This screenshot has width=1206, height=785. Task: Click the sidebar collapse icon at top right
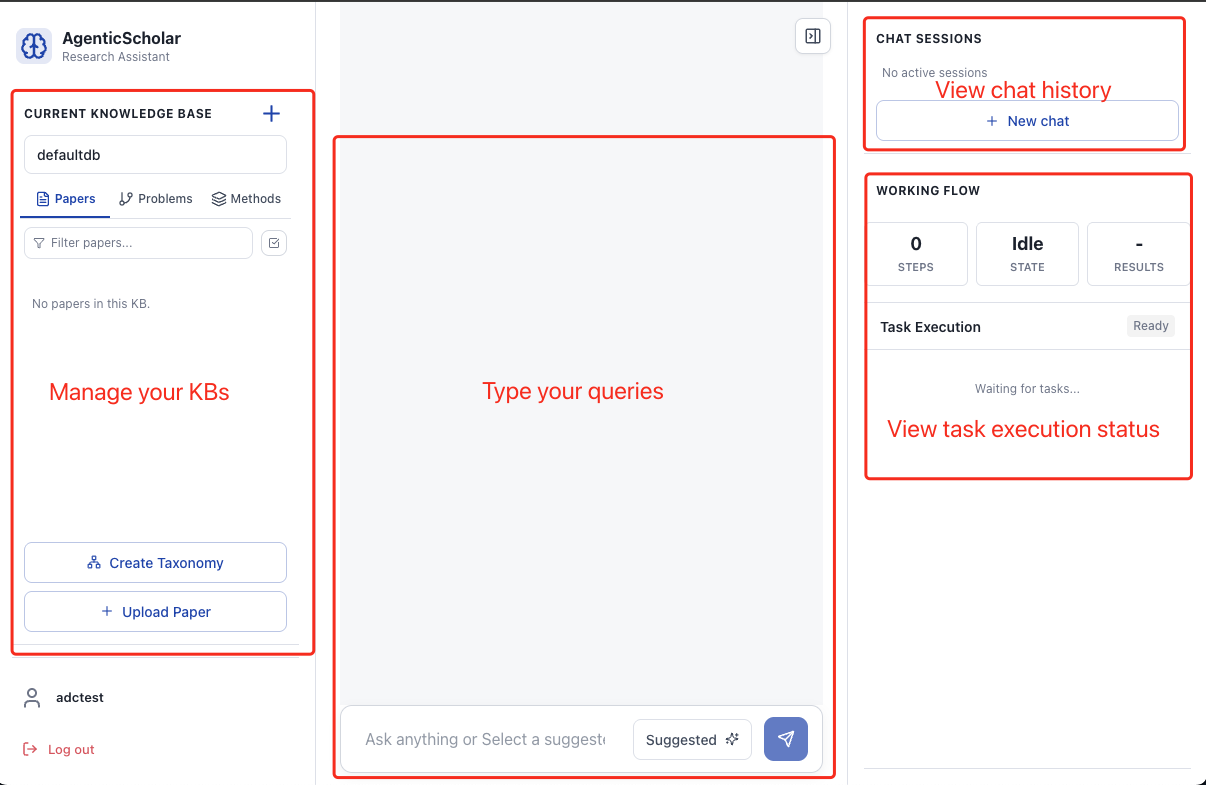click(x=812, y=36)
